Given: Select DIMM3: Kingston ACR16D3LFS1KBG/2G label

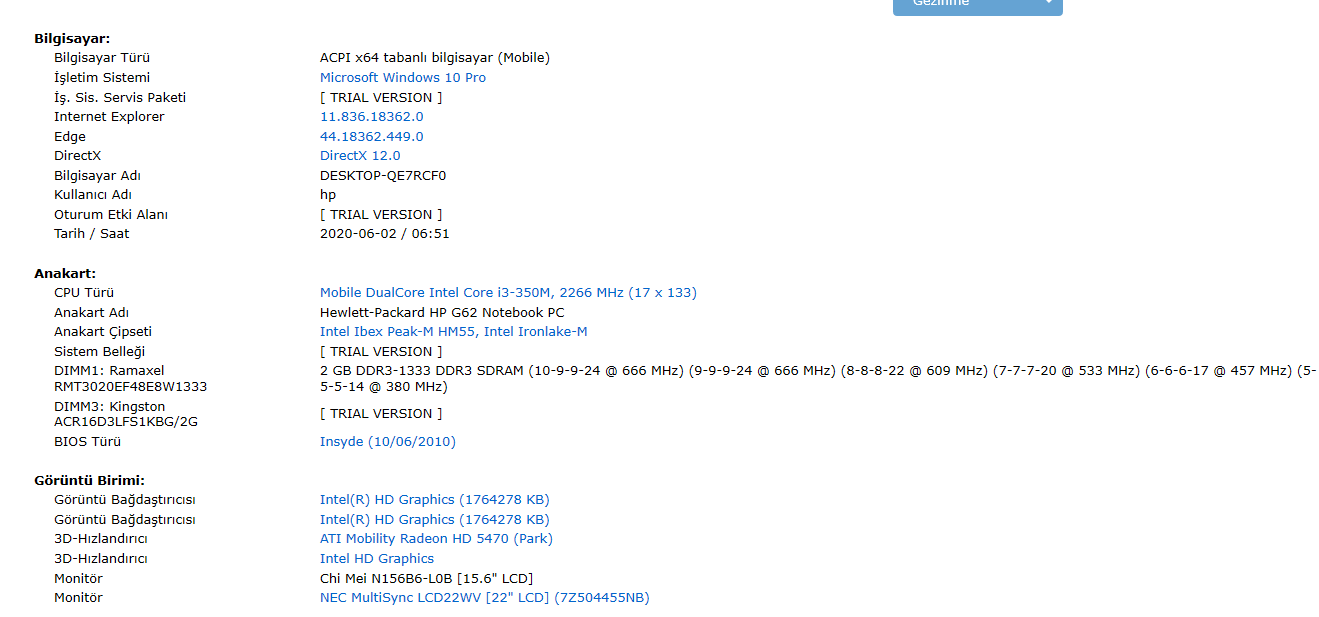Looking at the screenshot, I should tap(126, 414).
